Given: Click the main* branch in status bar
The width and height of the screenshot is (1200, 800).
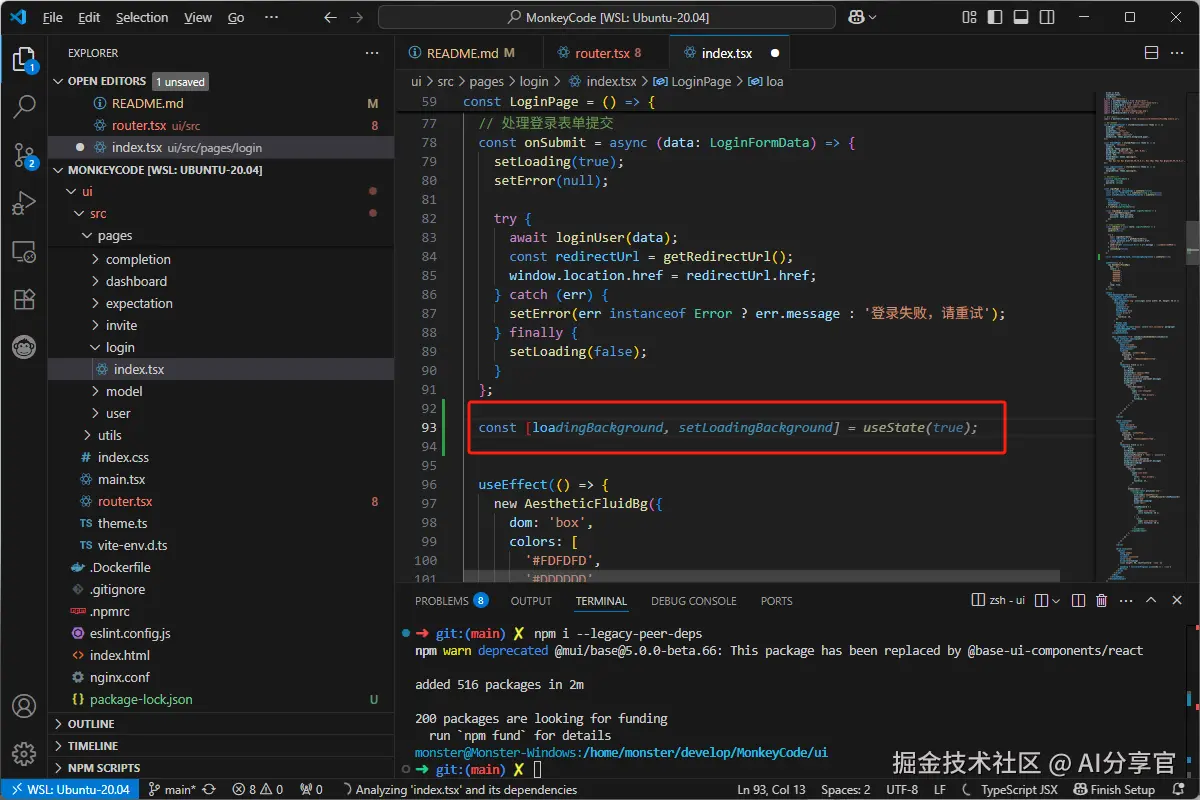Looking at the screenshot, I should click(x=172, y=789).
